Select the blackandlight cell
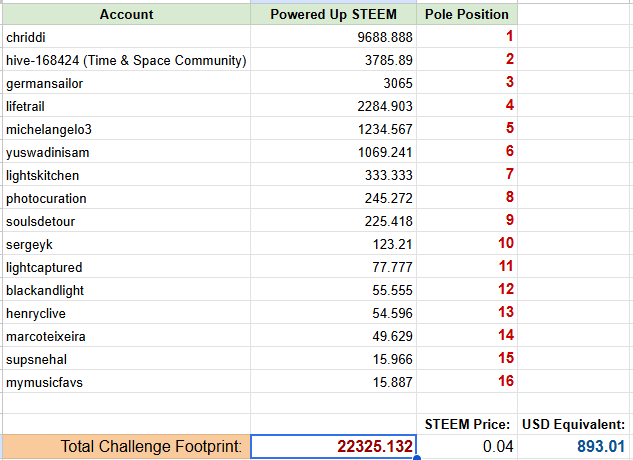Screen dimensions: 633x460 (126, 290)
